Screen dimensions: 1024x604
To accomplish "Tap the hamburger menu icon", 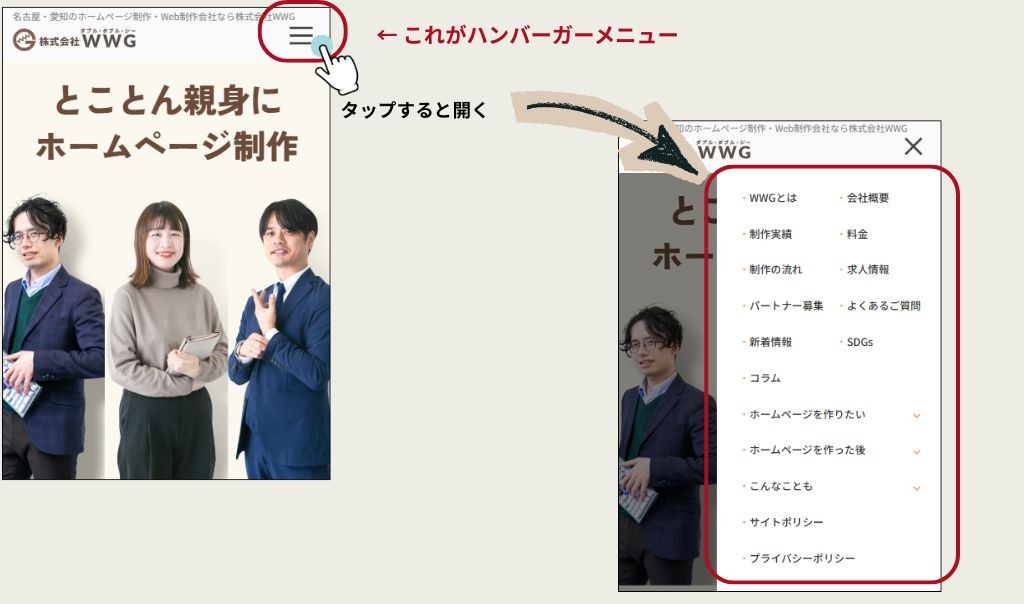I will (x=300, y=37).
